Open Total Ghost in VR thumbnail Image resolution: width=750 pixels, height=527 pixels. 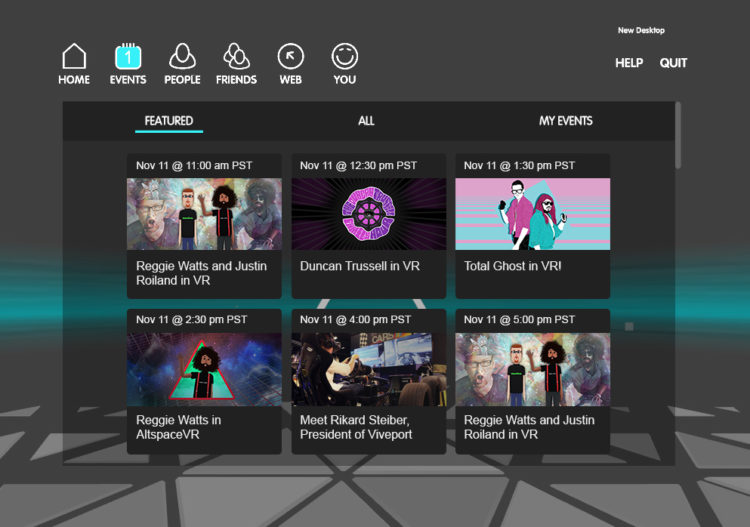click(x=532, y=214)
